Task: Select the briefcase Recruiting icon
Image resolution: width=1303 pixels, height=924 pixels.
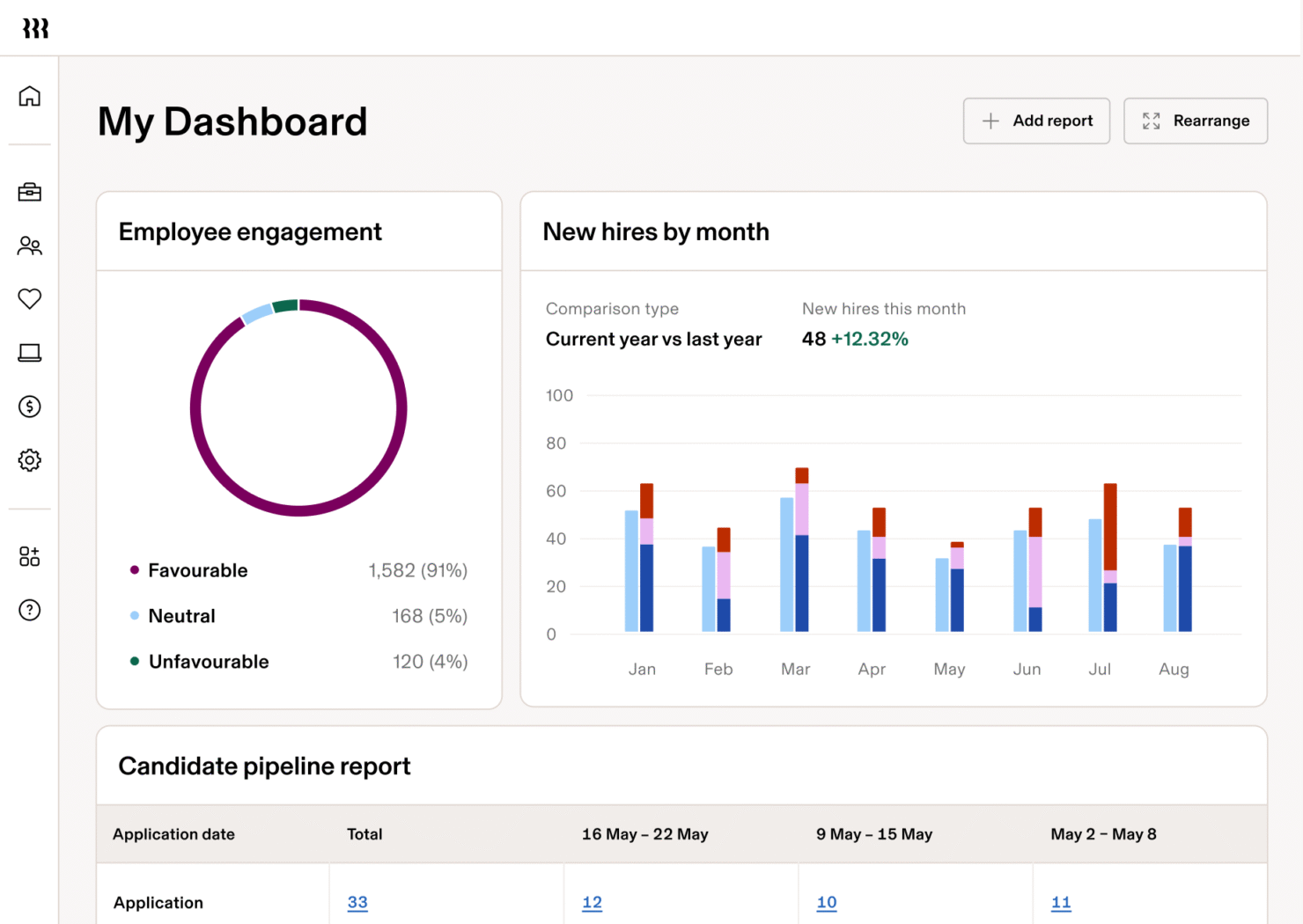Action: [29, 192]
